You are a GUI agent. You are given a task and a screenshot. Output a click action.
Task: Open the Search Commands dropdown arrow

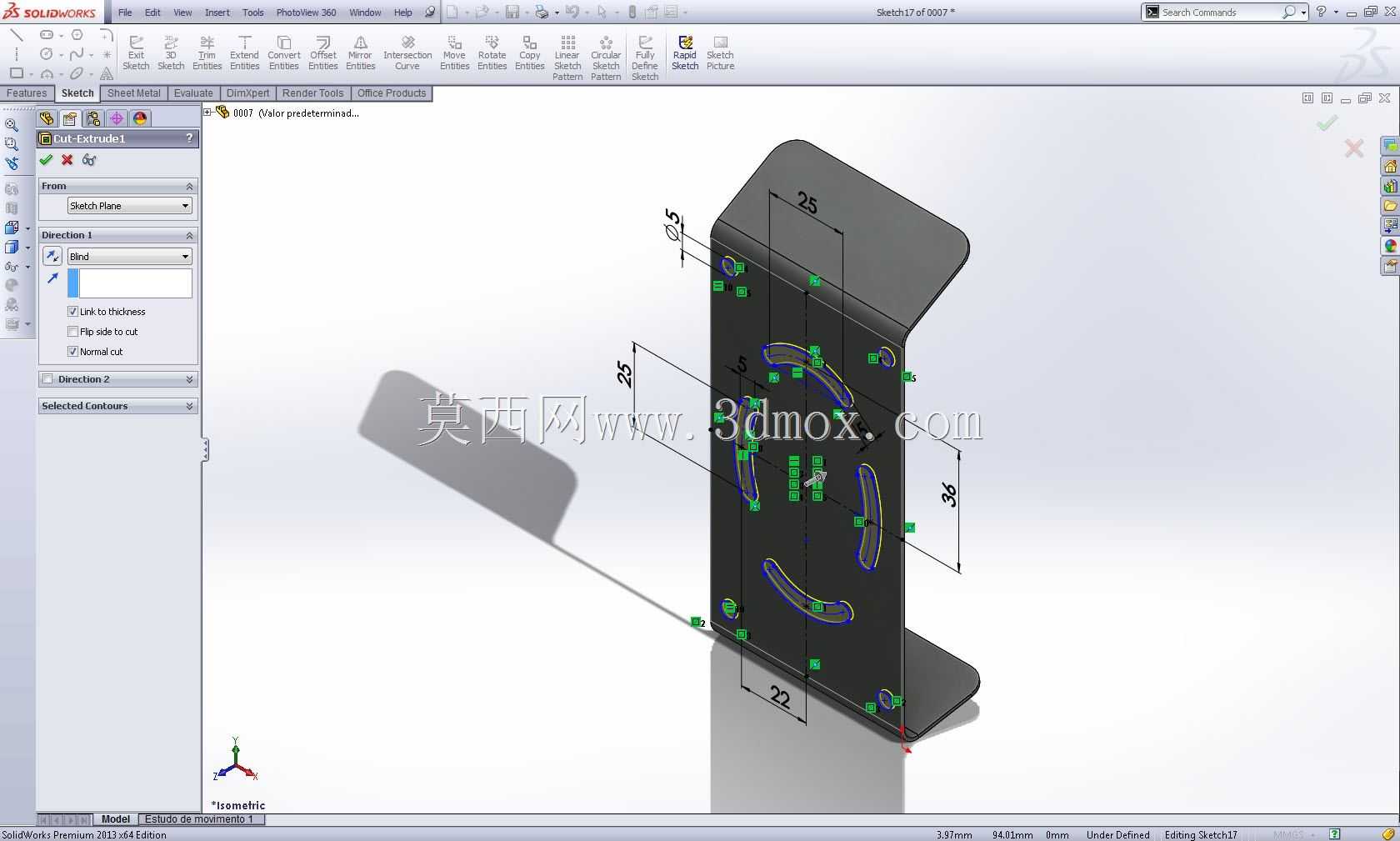coord(1303,13)
